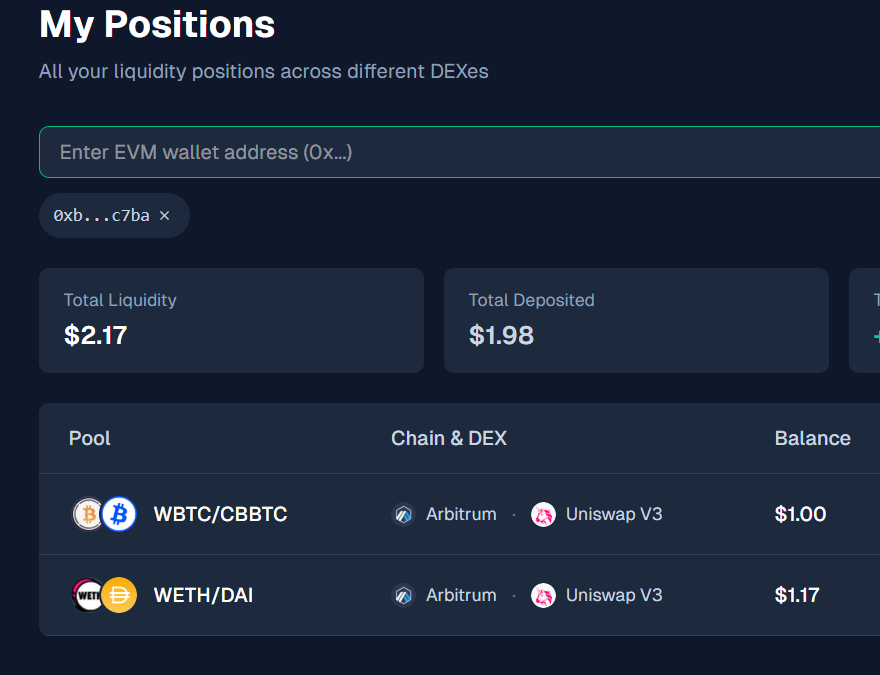Sort by the Chain & DEX column
The width and height of the screenshot is (880, 675).
[449, 438]
